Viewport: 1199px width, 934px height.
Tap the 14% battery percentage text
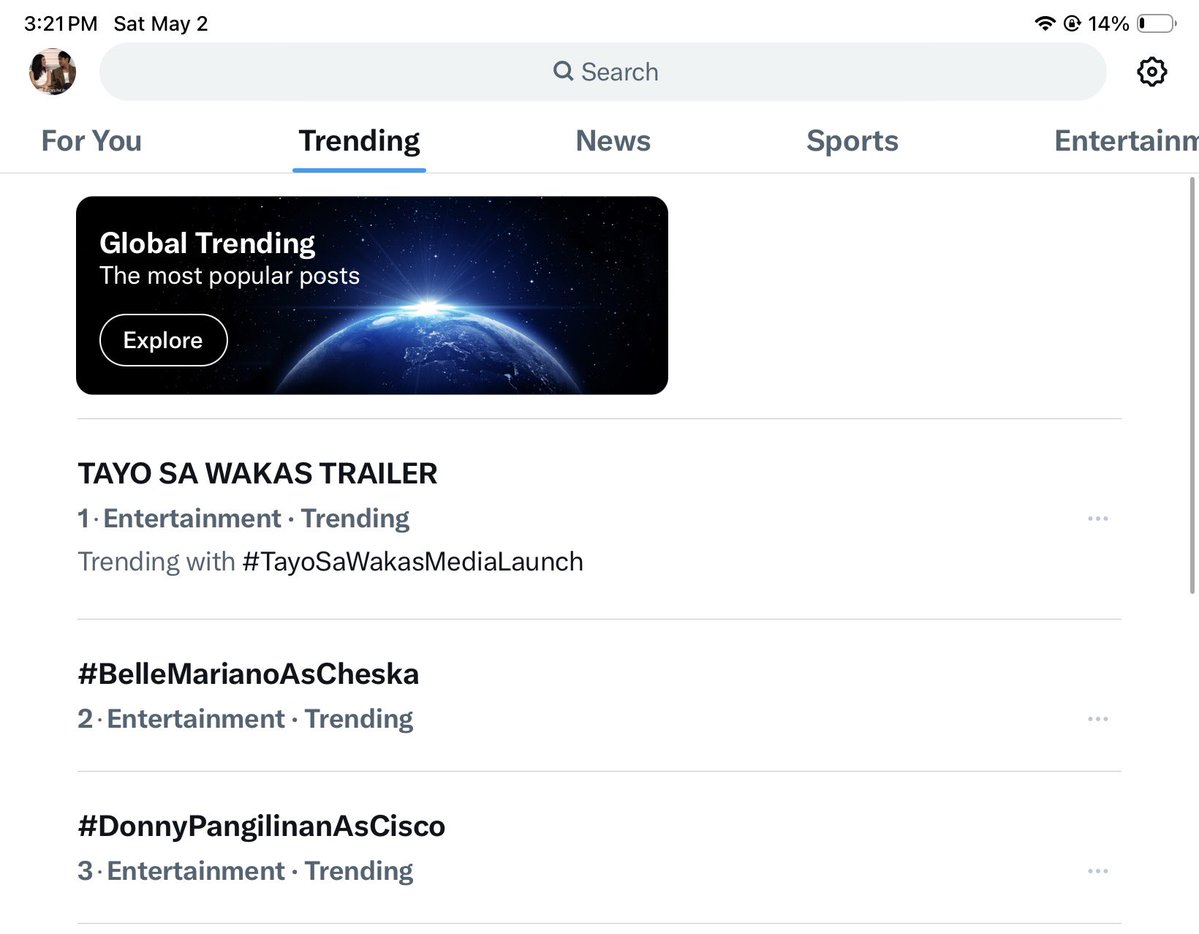point(1109,24)
